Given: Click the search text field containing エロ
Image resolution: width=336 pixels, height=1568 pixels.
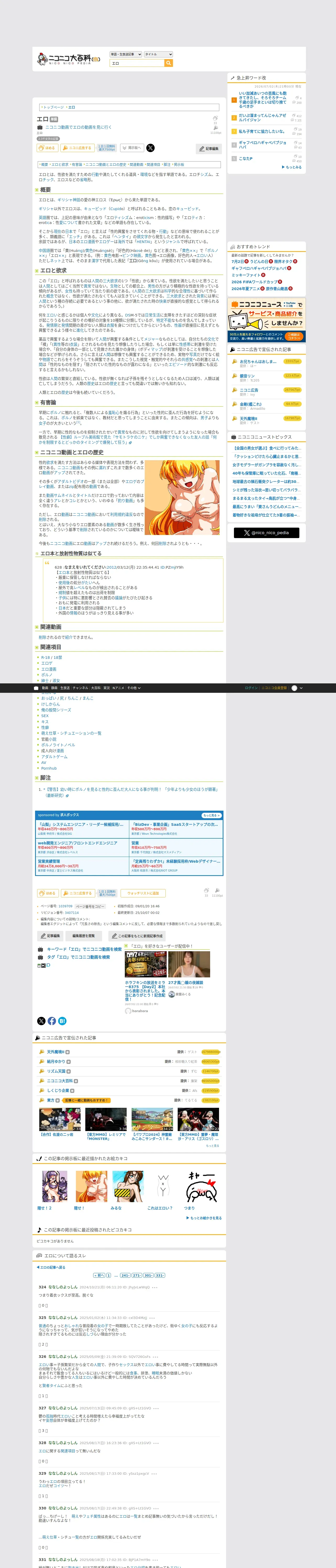Looking at the screenshot, I should [x=137, y=63].
